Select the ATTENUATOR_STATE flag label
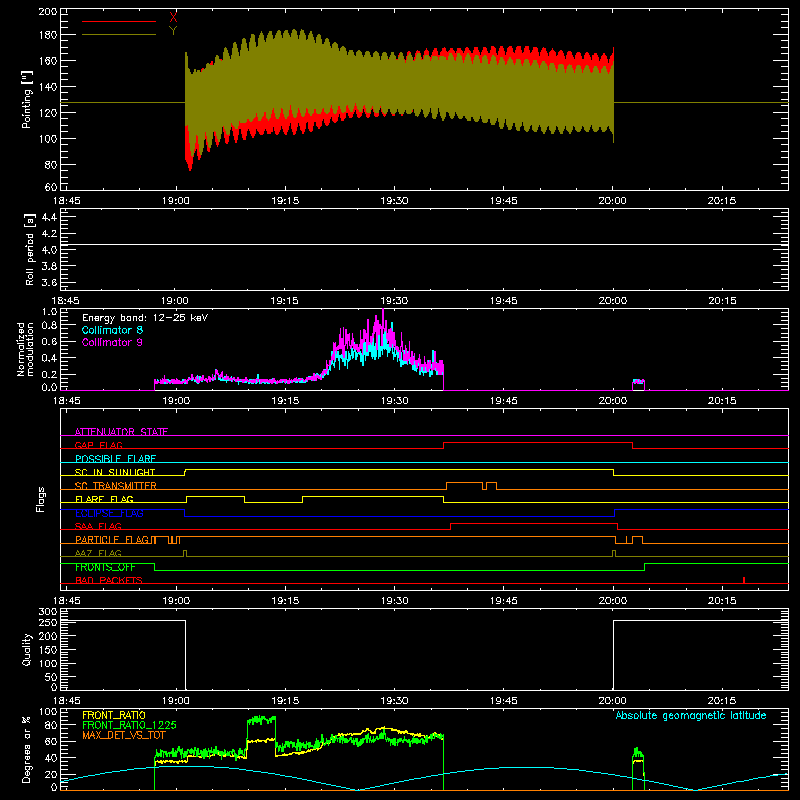 pyautogui.click(x=121, y=432)
